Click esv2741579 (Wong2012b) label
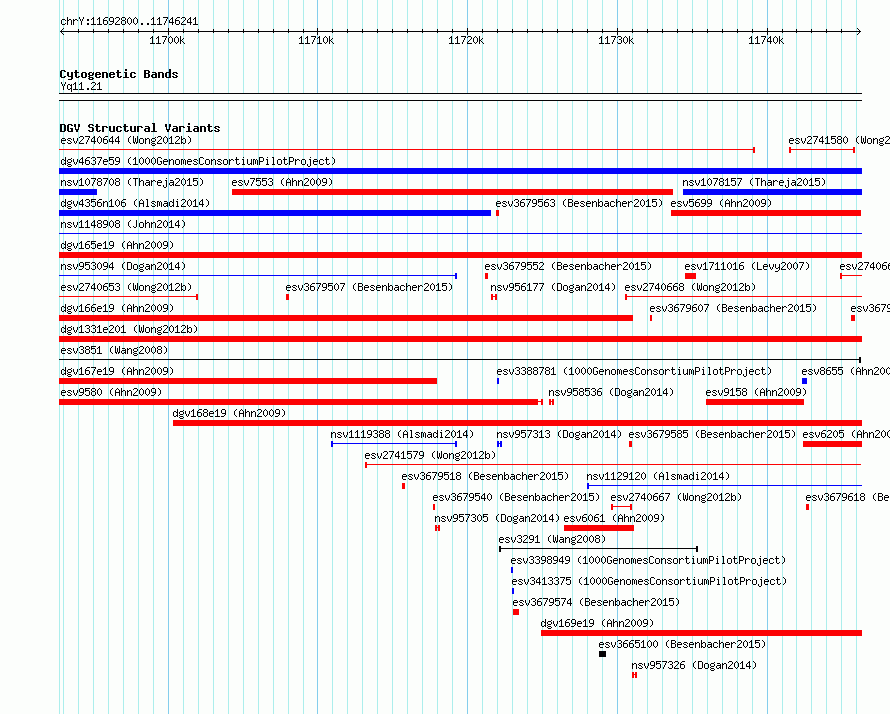This screenshot has height=714, width=890. click(430, 455)
